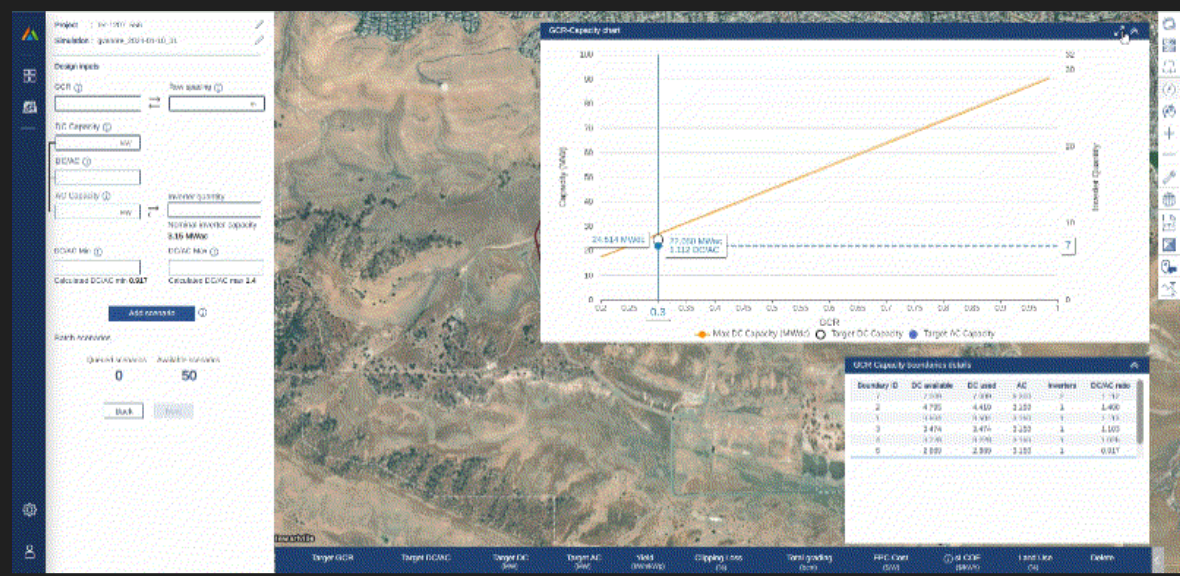The height and width of the screenshot is (576, 1180).
Task: Click the GCR input field
Action: pos(98,103)
